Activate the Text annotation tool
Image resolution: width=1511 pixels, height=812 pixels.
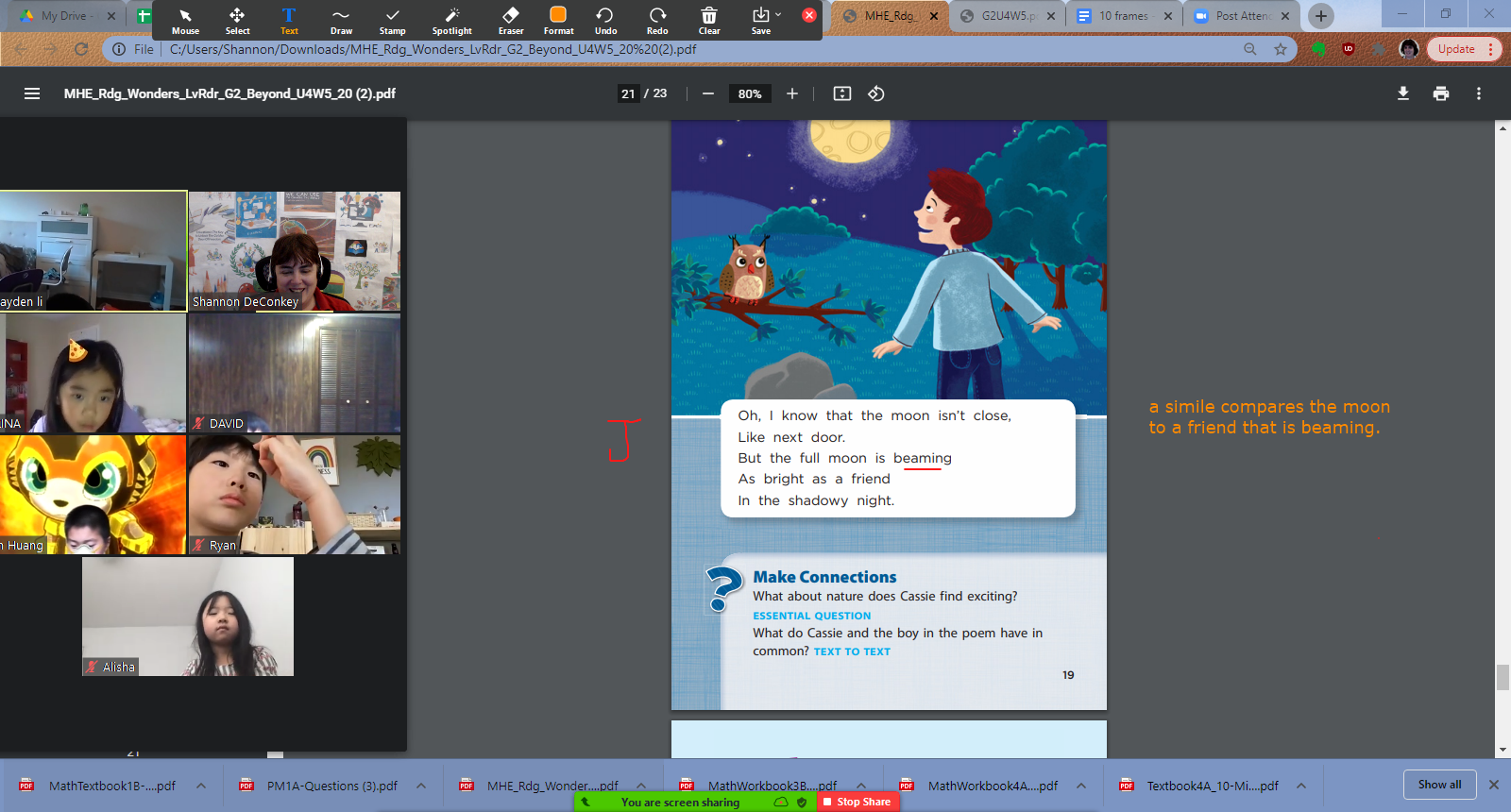click(289, 21)
